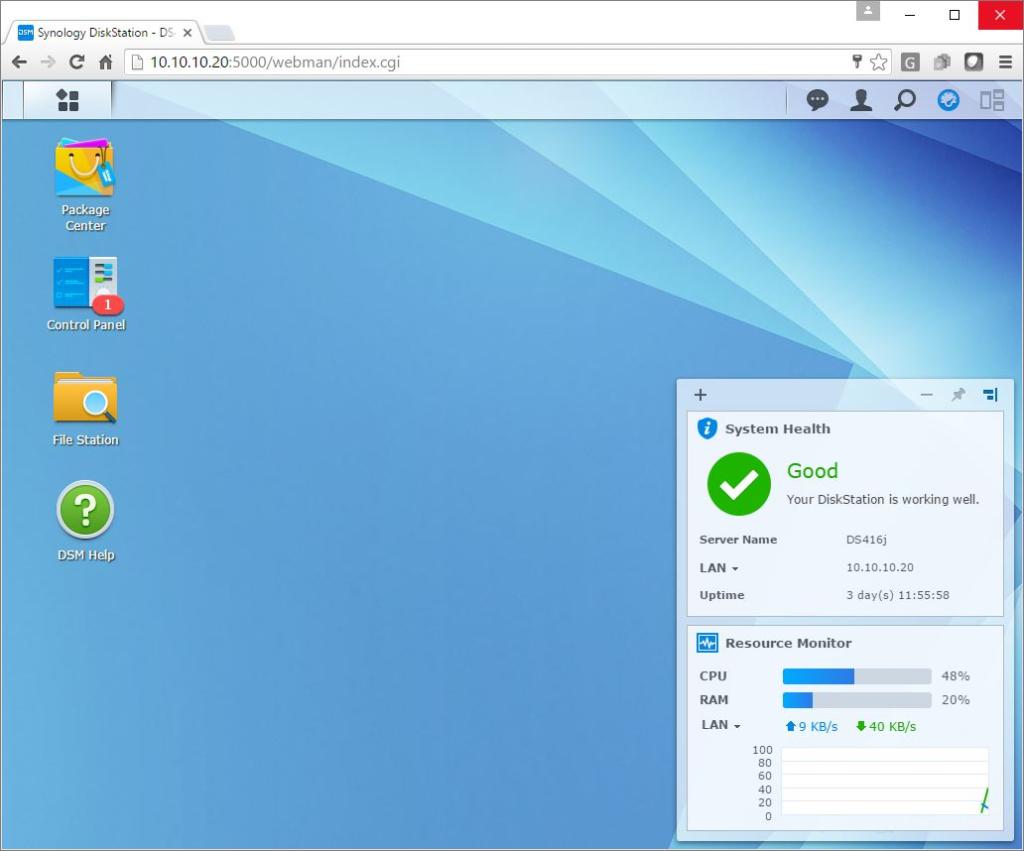Minimize the widget panel
Image resolution: width=1024 pixels, height=851 pixels.
927,395
